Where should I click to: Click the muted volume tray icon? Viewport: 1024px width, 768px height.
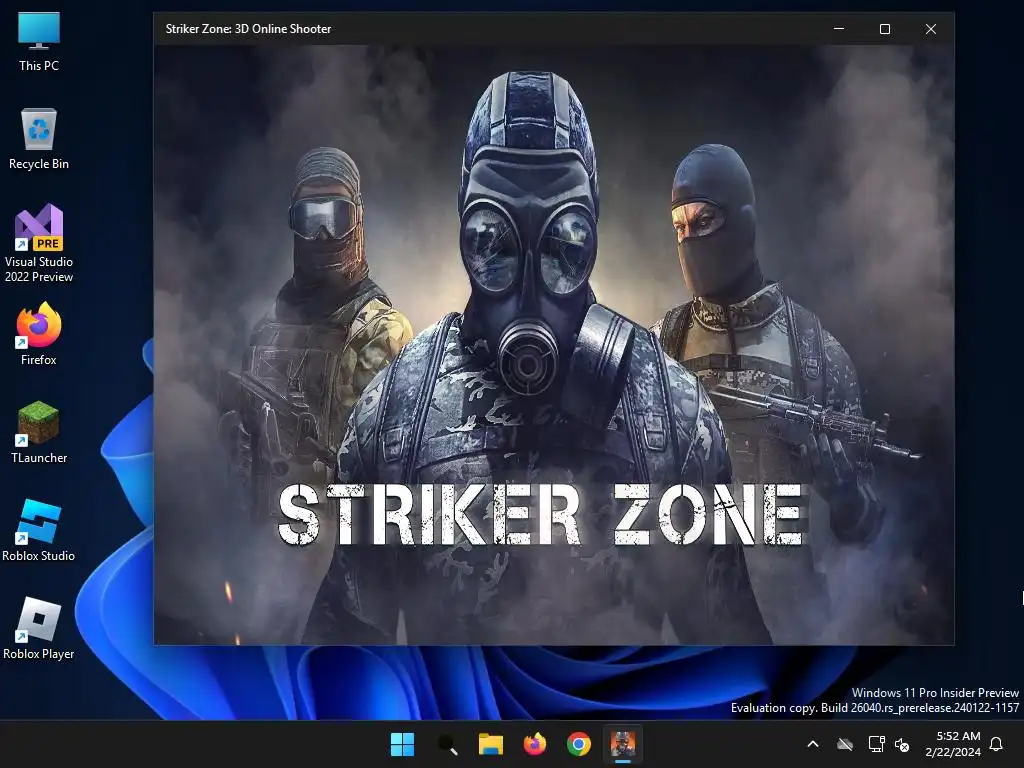point(902,744)
